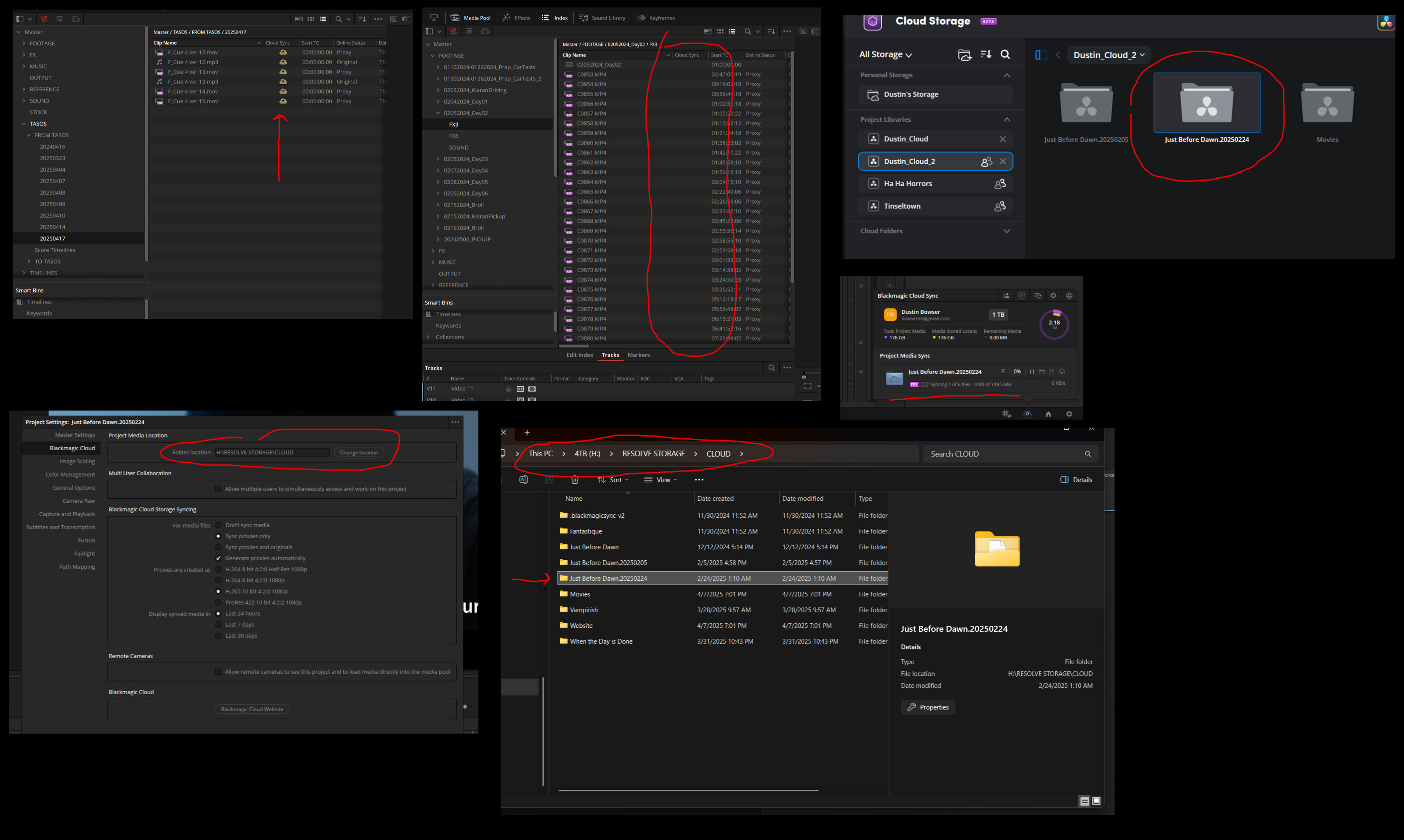Open sync folder icon for Just Before Dawn.20250224

pyautogui.click(x=1042, y=372)
